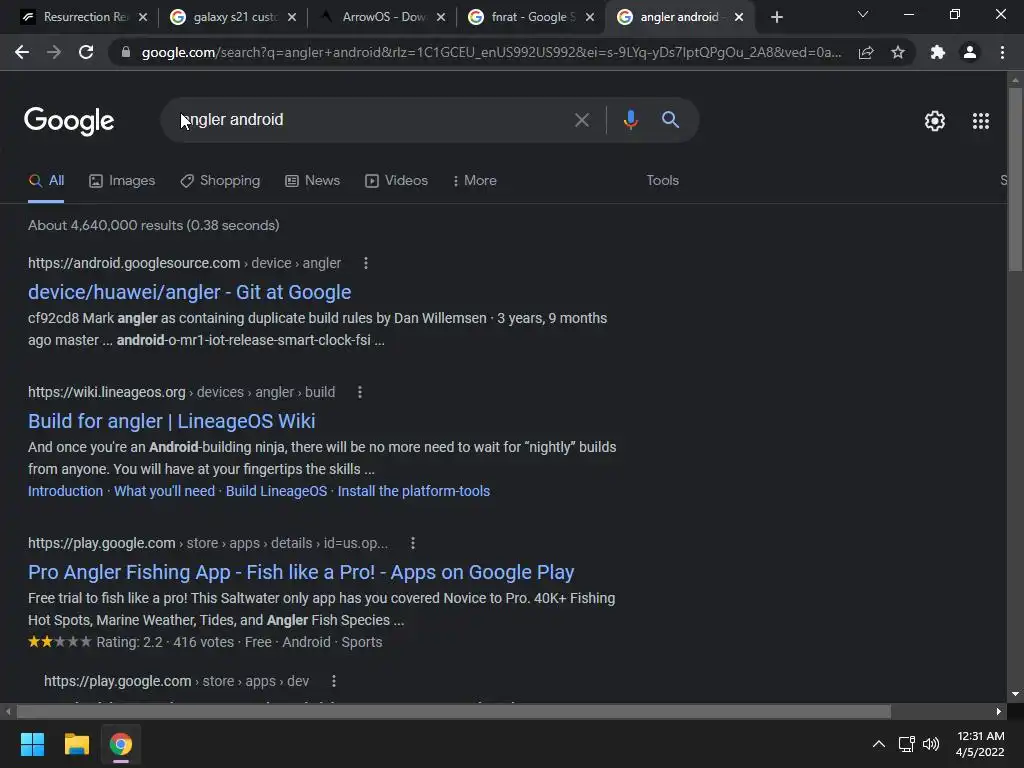Start voice search with the microphone icon

click(630, 120)
